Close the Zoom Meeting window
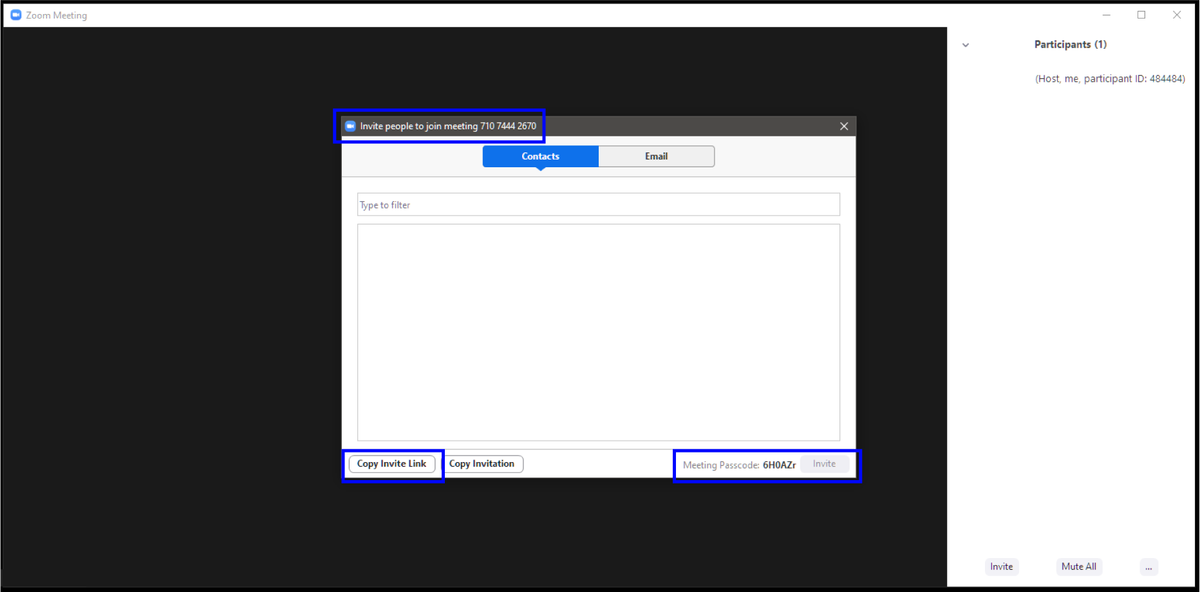Image resolution: width=1200 pixels, height=592 pixels. [1176, 15]
